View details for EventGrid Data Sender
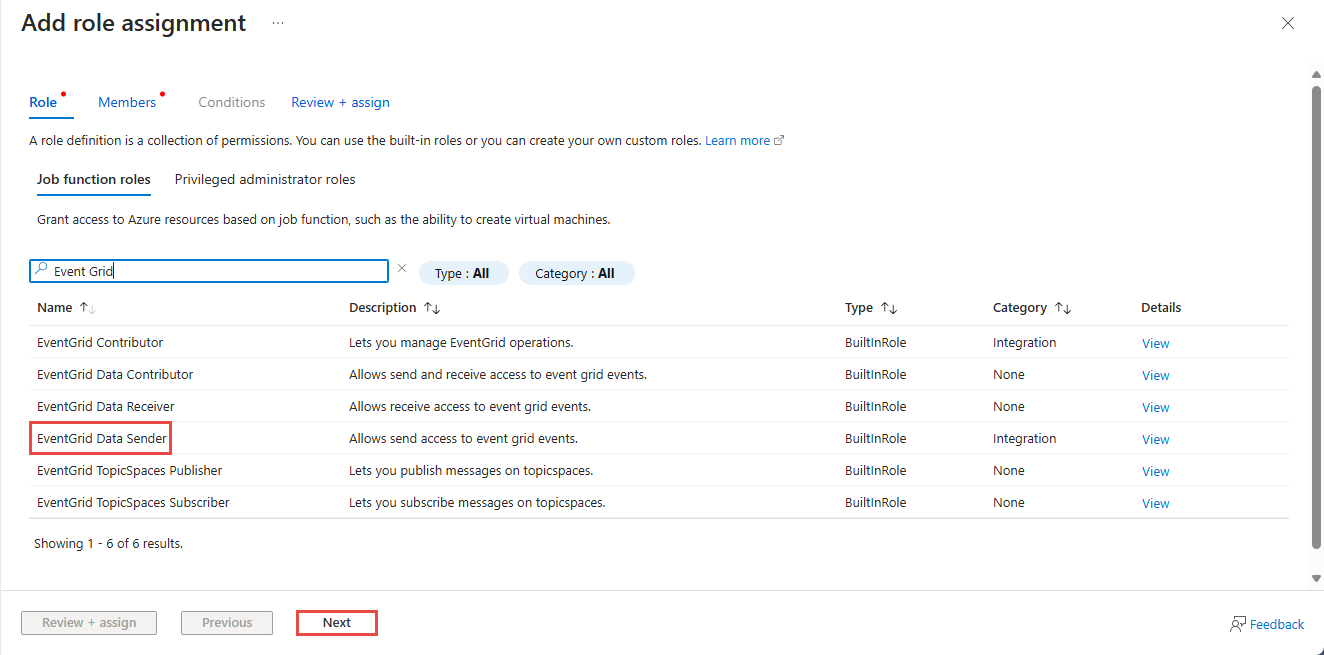The height and width of the screenshot is (655, 1324). coord(1155,439)
